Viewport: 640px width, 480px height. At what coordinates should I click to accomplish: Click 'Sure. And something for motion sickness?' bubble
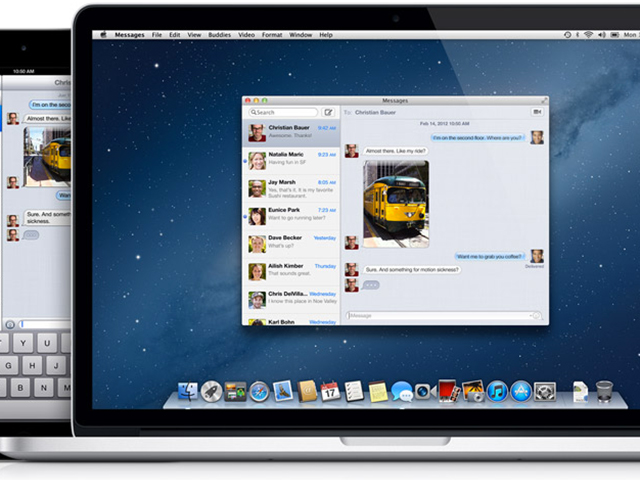pos(412,270)
